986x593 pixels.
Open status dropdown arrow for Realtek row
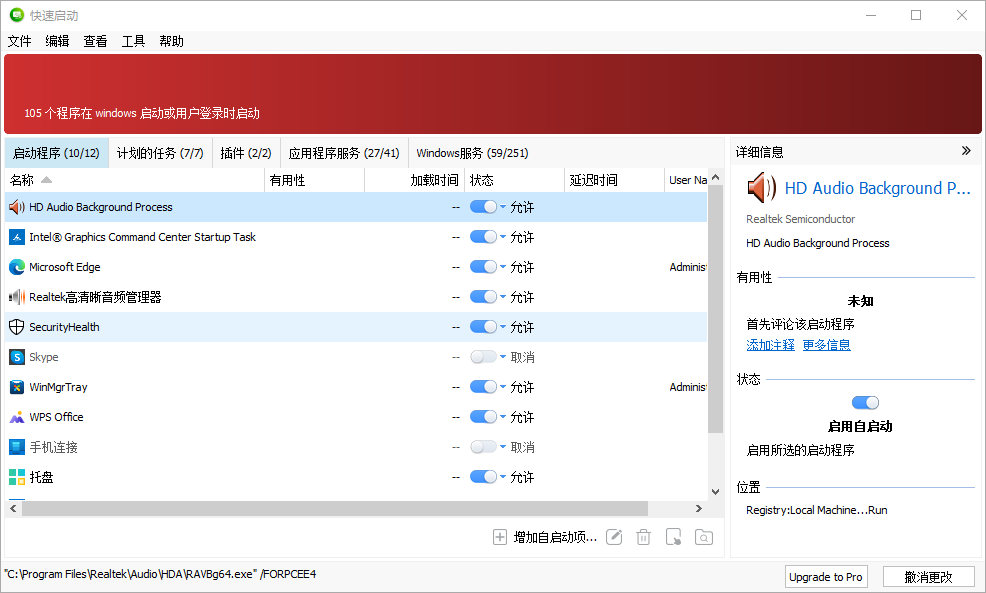(x=503, y=297)
